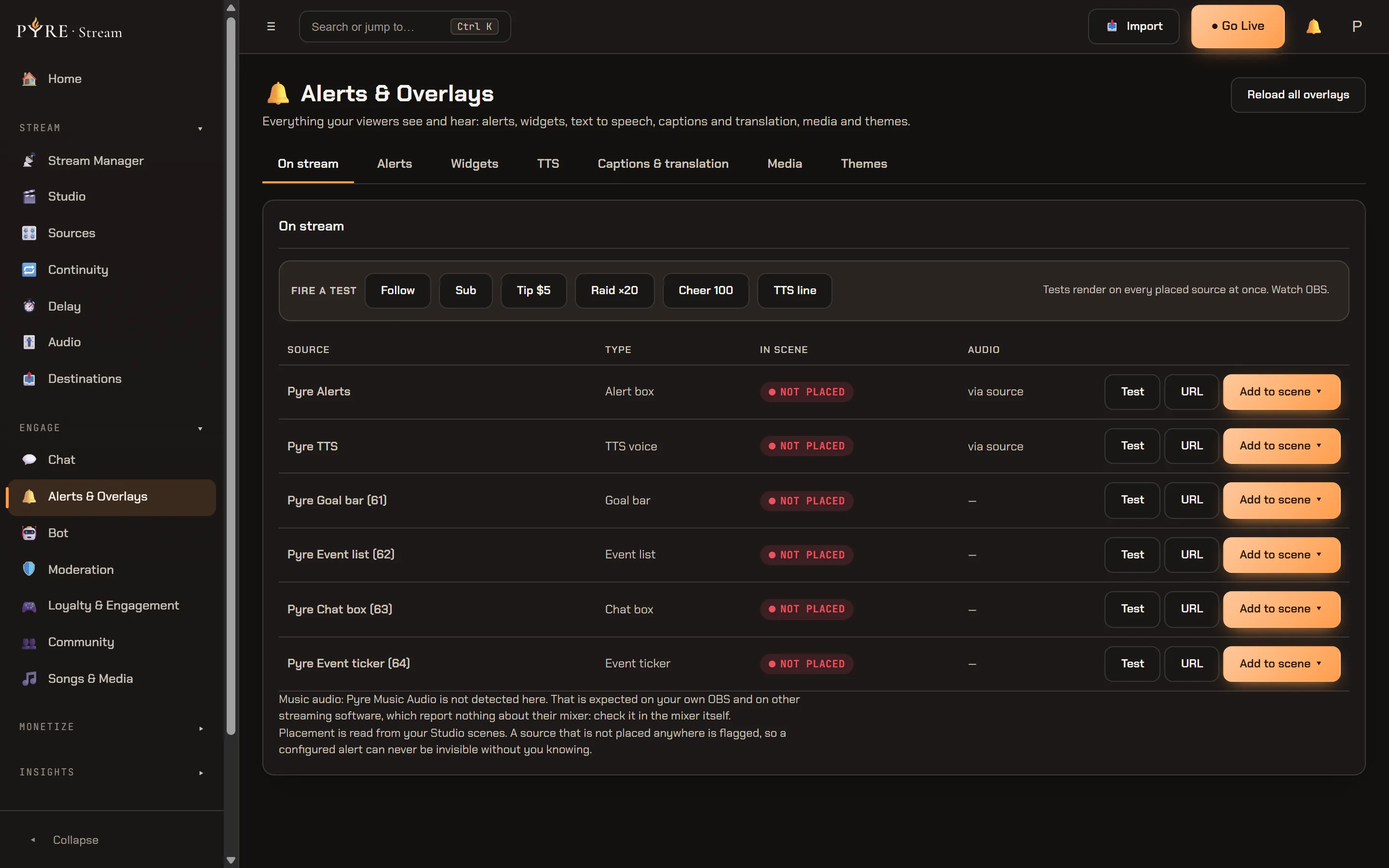Expand the MONETIZE sidebar section

click(x=201, y=728)
